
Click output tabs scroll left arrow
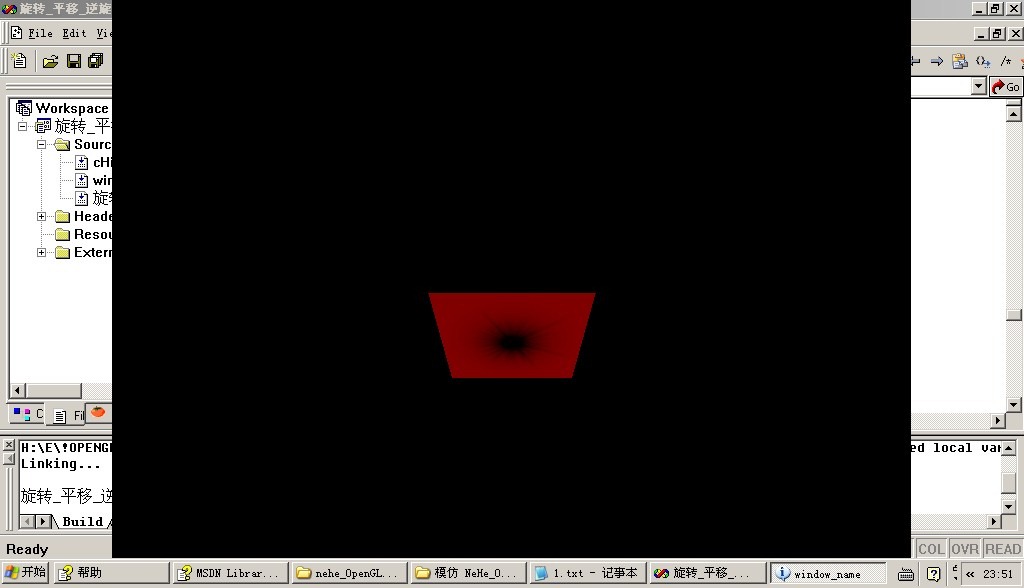(x=27, y=521)
